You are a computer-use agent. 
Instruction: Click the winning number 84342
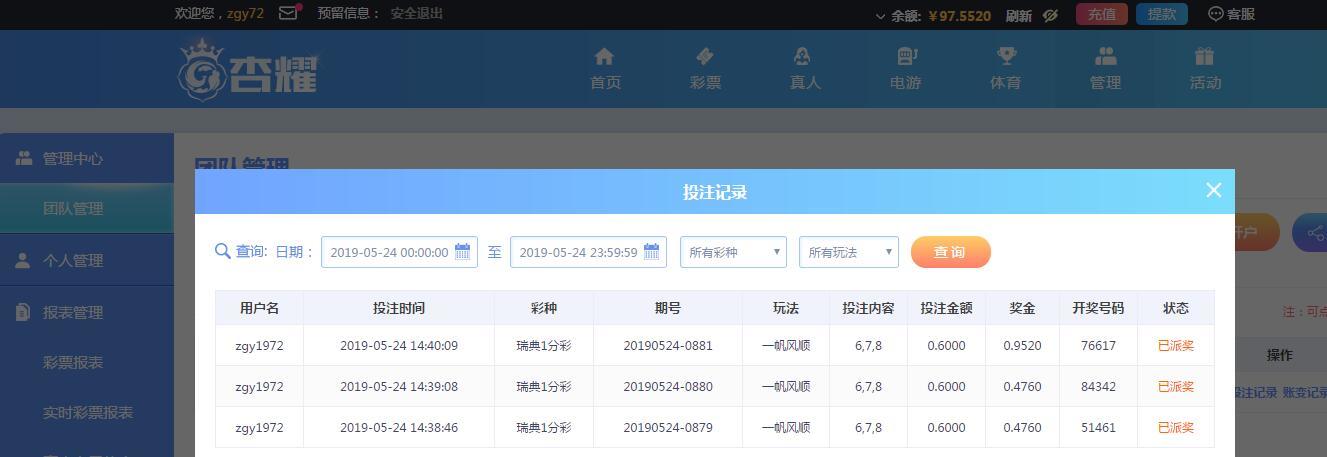coord(1098,387)
